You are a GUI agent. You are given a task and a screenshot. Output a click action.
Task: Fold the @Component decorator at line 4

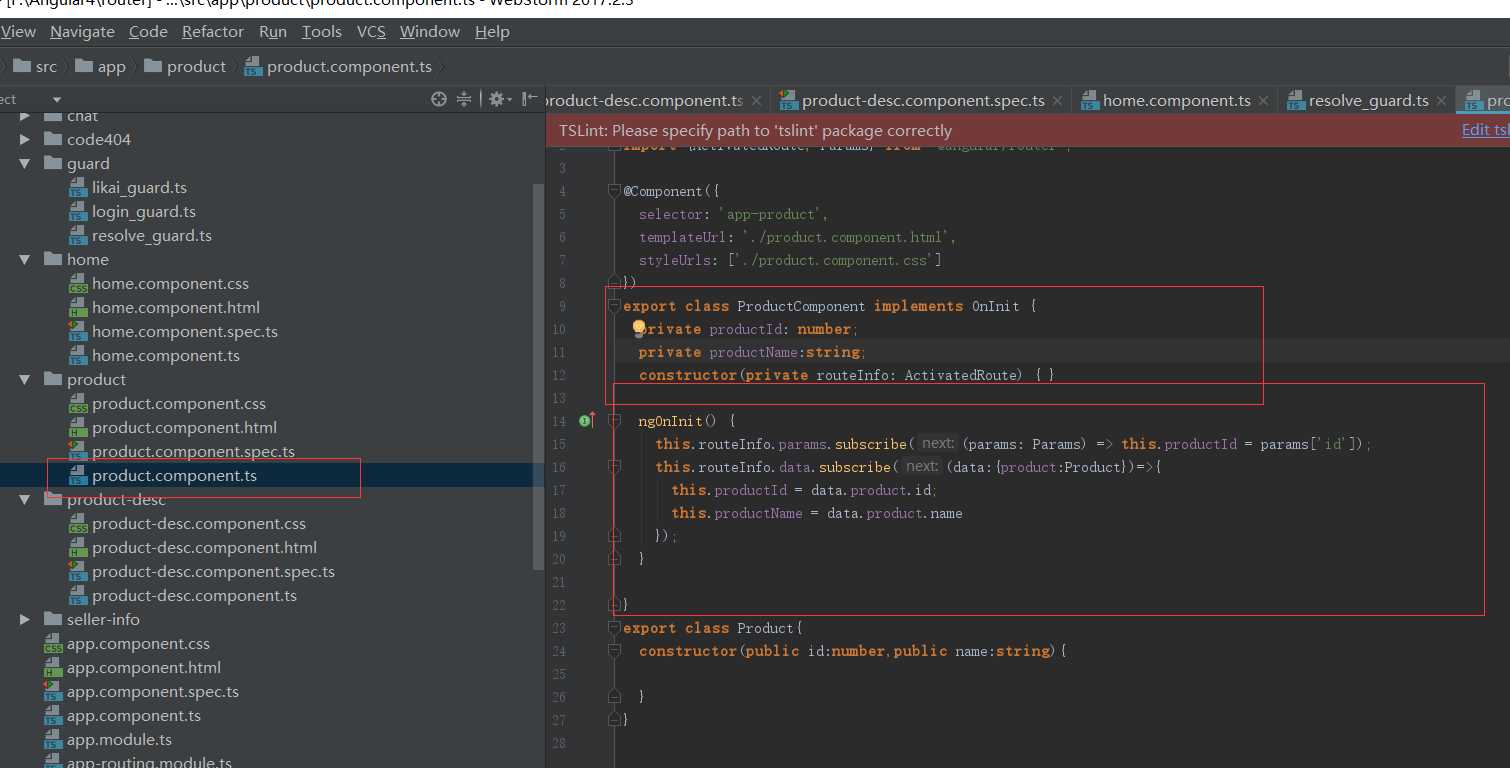(615, 190)
